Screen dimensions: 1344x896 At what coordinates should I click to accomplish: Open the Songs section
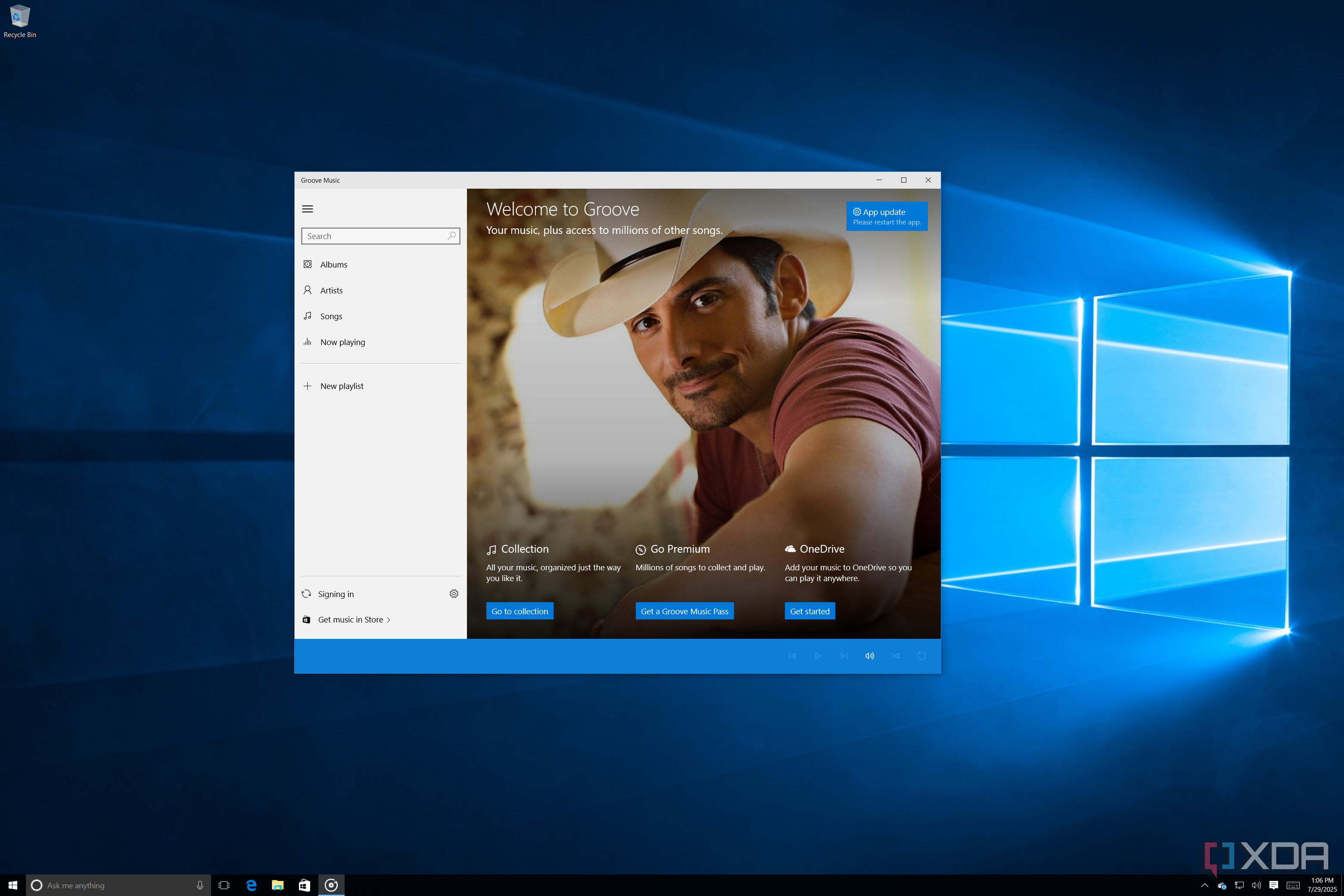click(331, 316)
